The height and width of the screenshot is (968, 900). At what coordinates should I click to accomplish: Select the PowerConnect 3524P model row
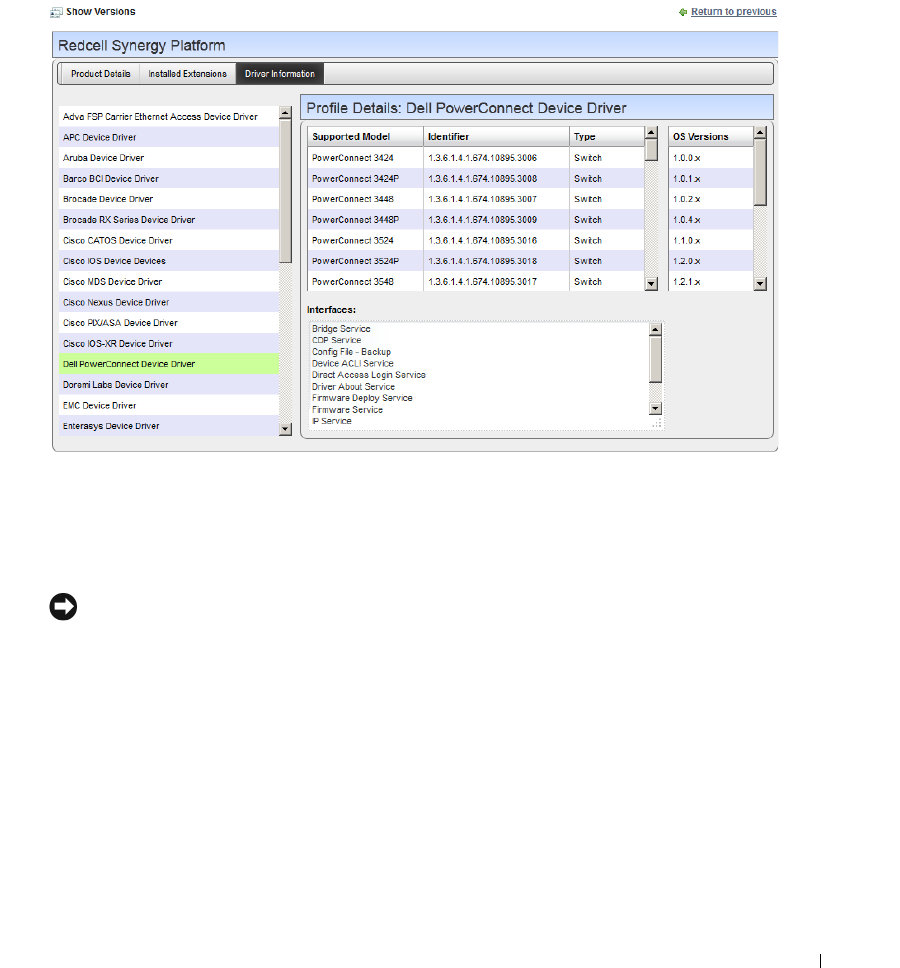point(476,261)
